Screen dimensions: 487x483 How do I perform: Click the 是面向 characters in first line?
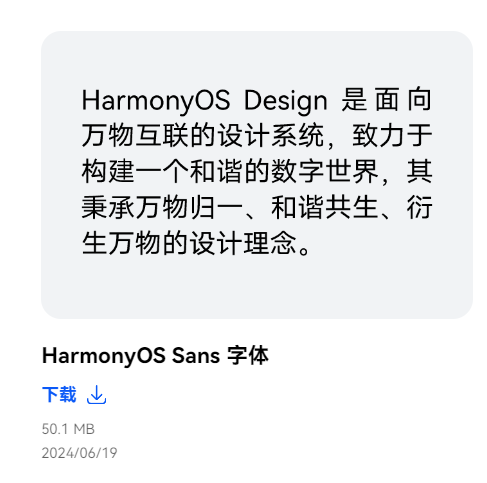point(387,99)
